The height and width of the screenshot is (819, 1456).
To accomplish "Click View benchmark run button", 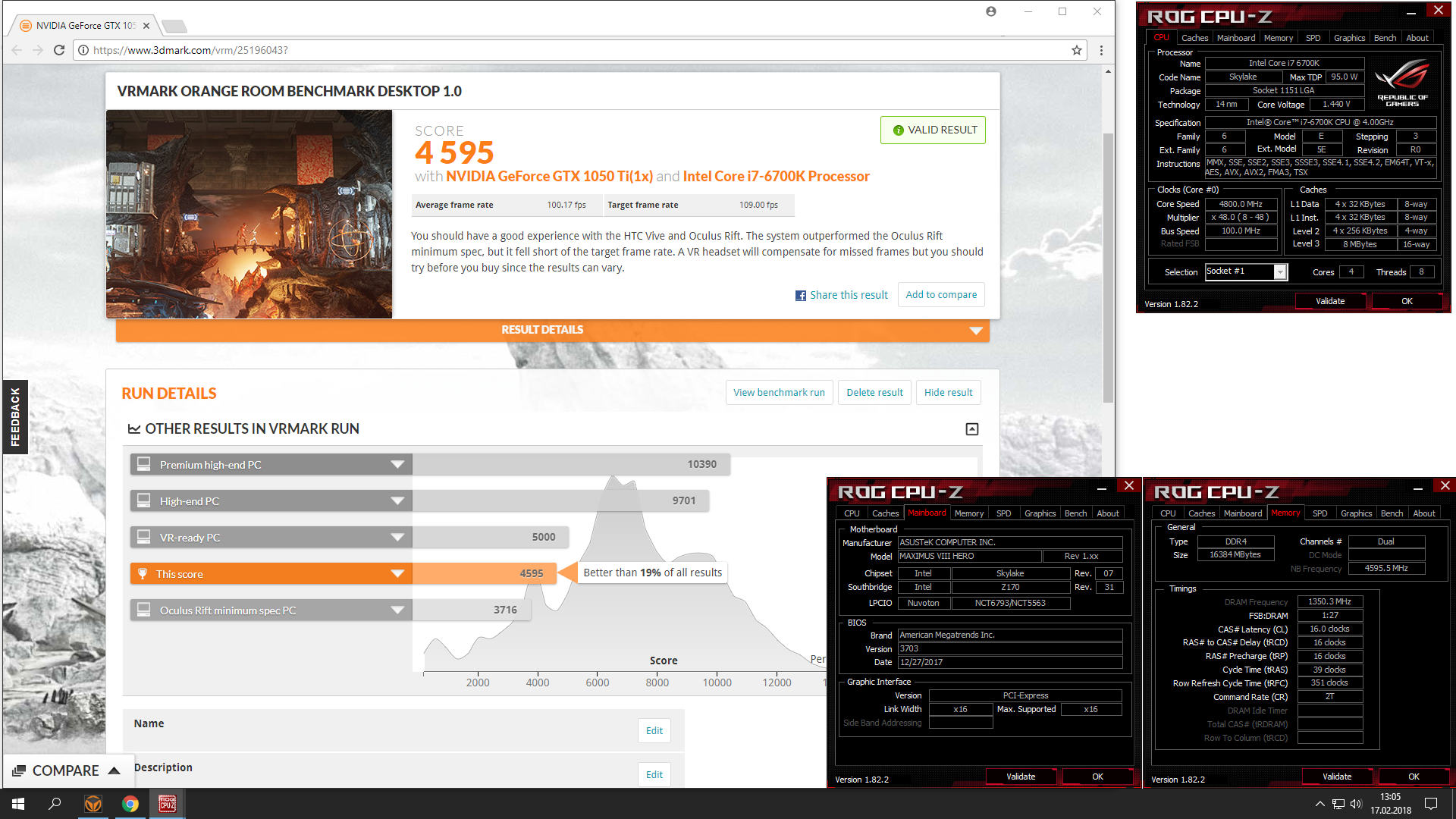I will (779, 392).
